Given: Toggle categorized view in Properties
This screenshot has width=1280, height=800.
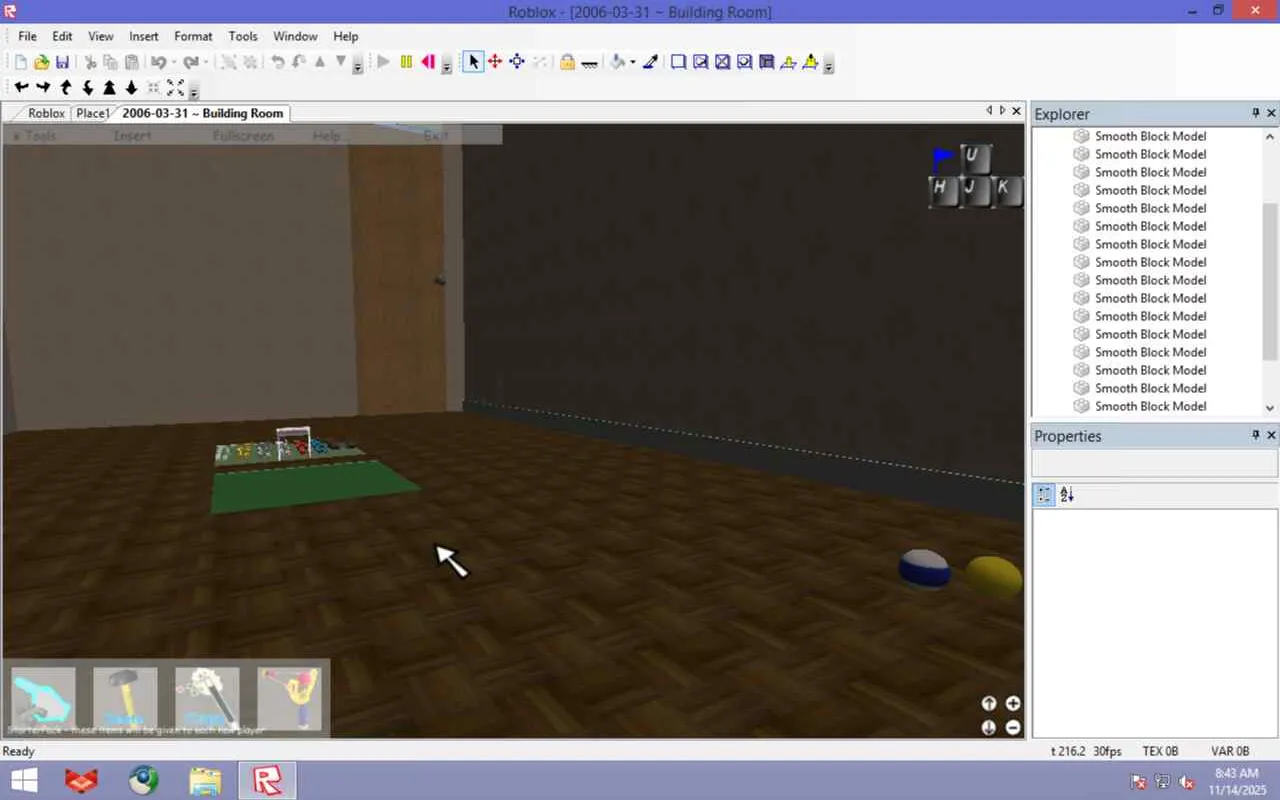Looking at the screenshot, I should tap(1044, 494).
